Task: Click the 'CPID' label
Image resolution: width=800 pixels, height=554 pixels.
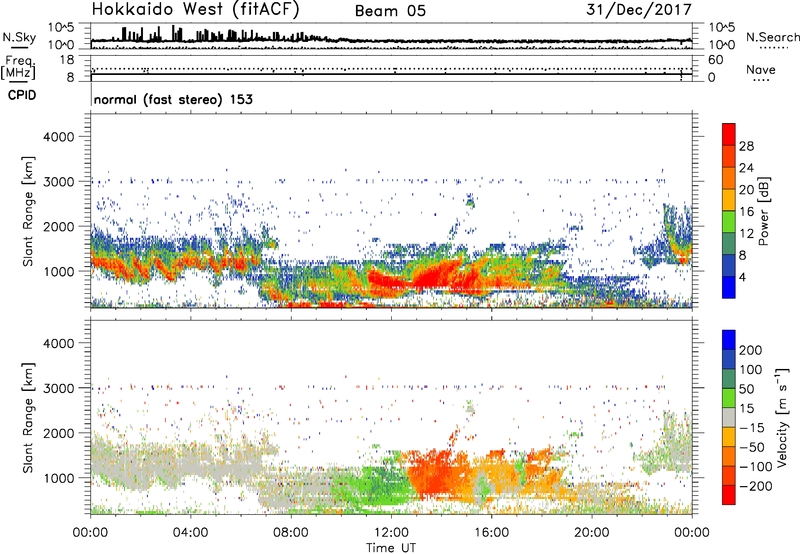Action: click(22, 95)
